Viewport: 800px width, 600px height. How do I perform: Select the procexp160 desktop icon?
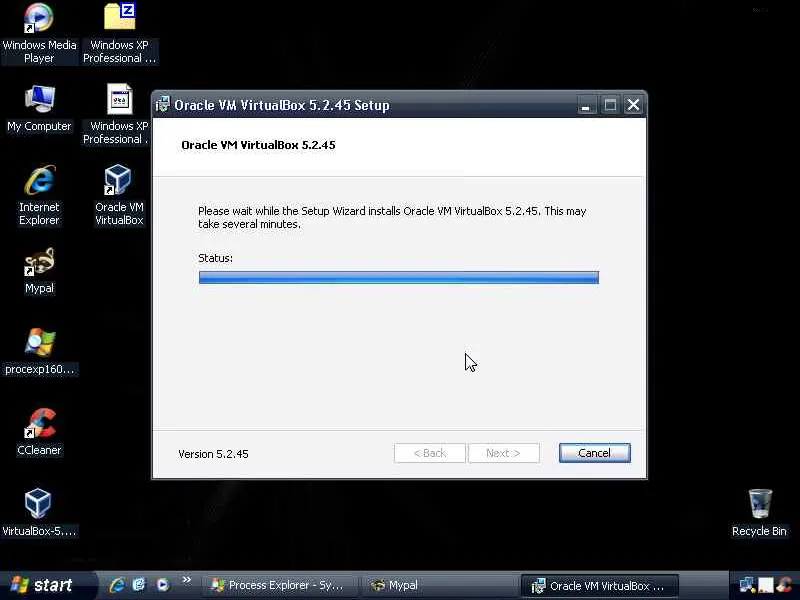point(39,352)
